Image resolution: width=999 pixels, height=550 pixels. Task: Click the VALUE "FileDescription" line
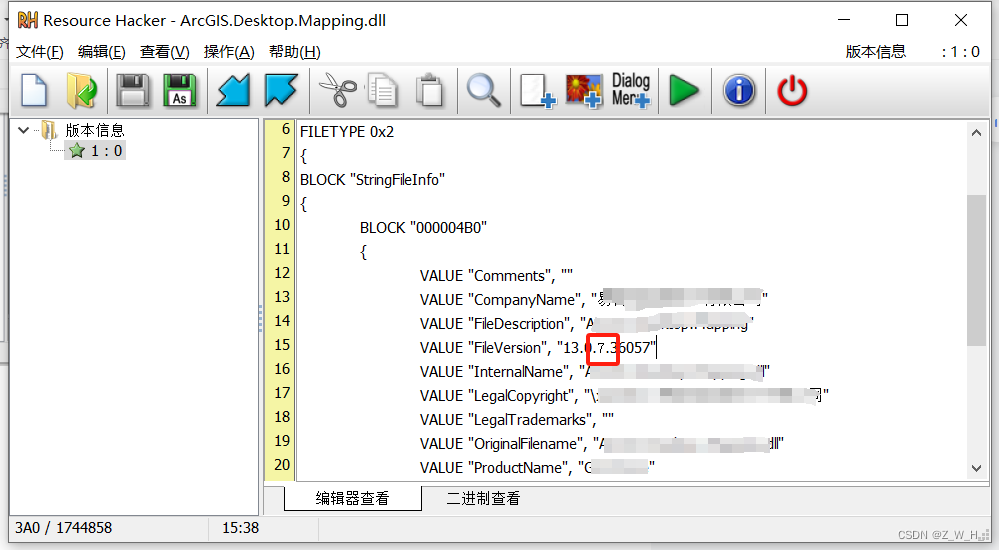pyautogui.click(x=587, y=324)
